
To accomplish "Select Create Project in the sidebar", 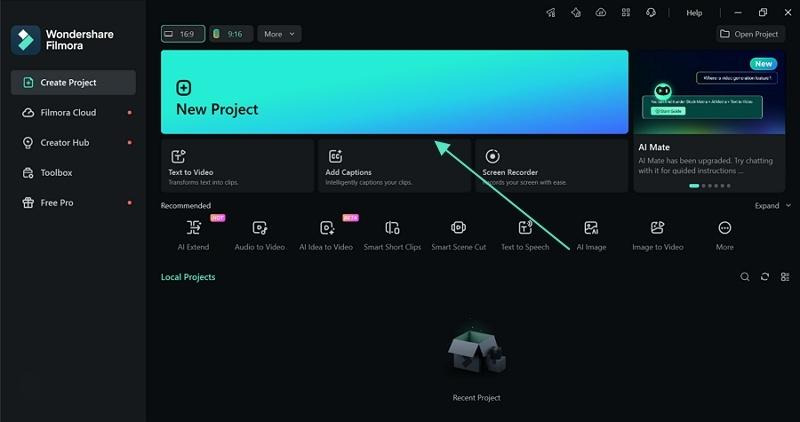I will 73,82.
